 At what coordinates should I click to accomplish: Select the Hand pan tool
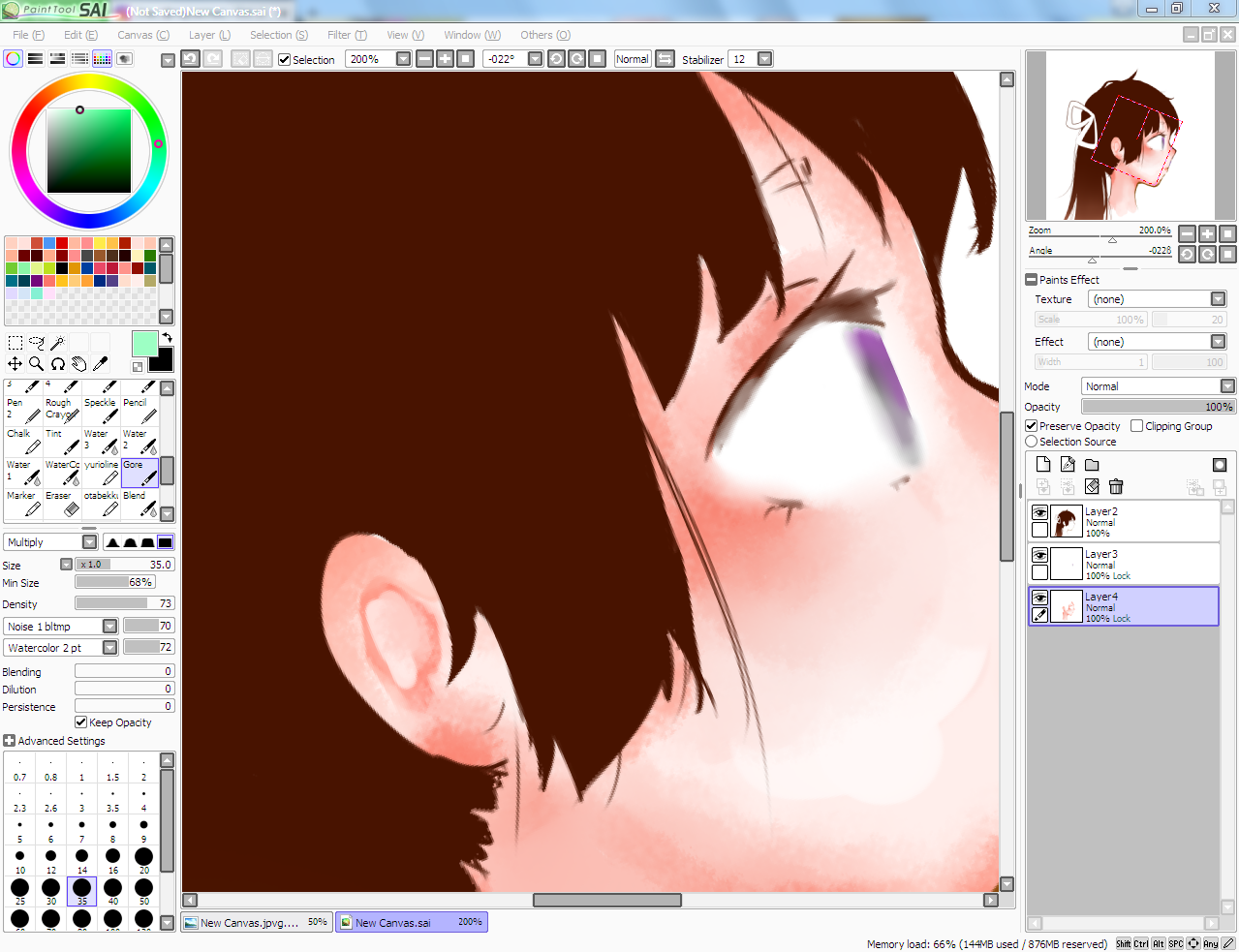(x=78, y=364)
